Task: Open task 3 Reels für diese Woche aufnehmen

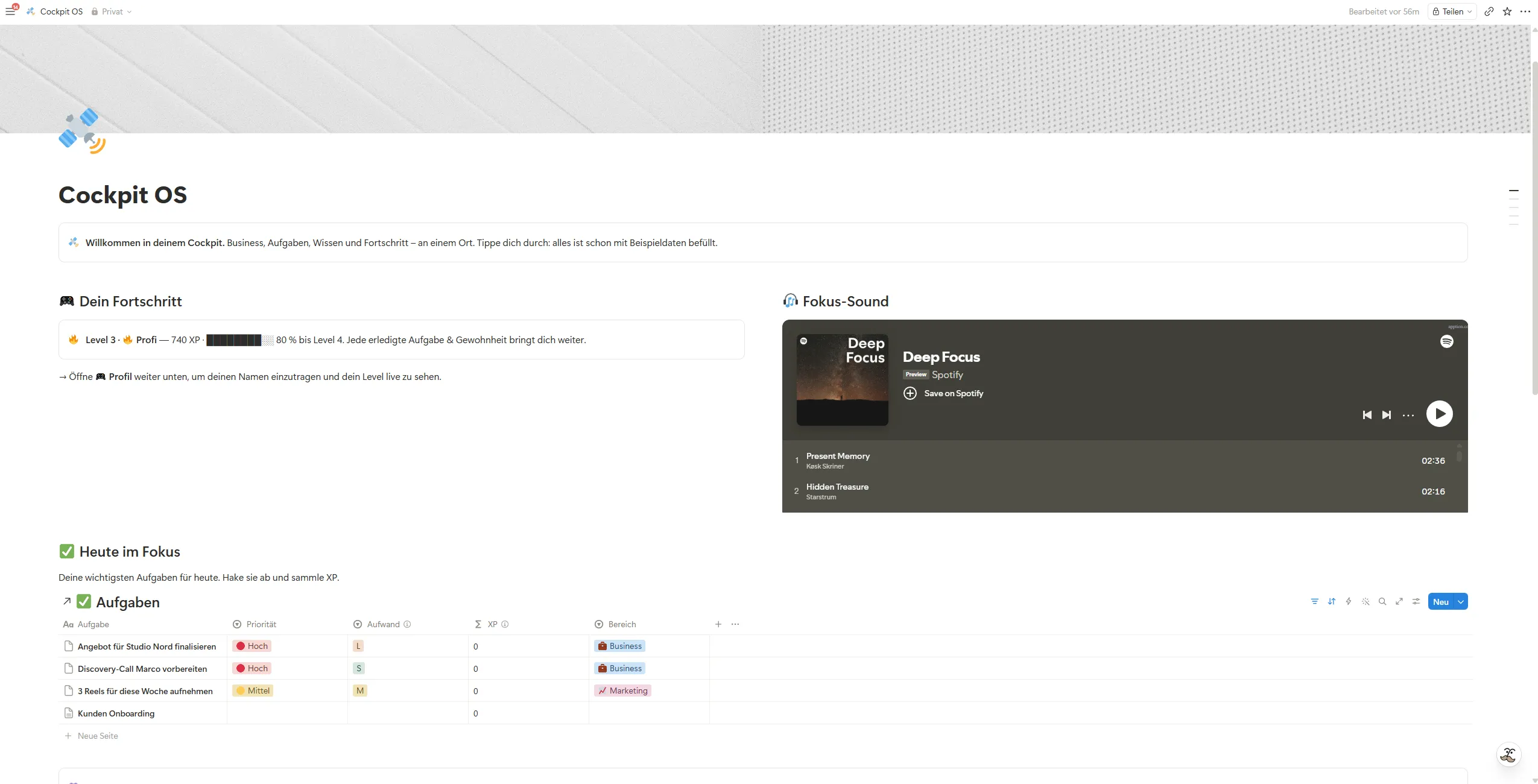Action: [x=145, y=691]
